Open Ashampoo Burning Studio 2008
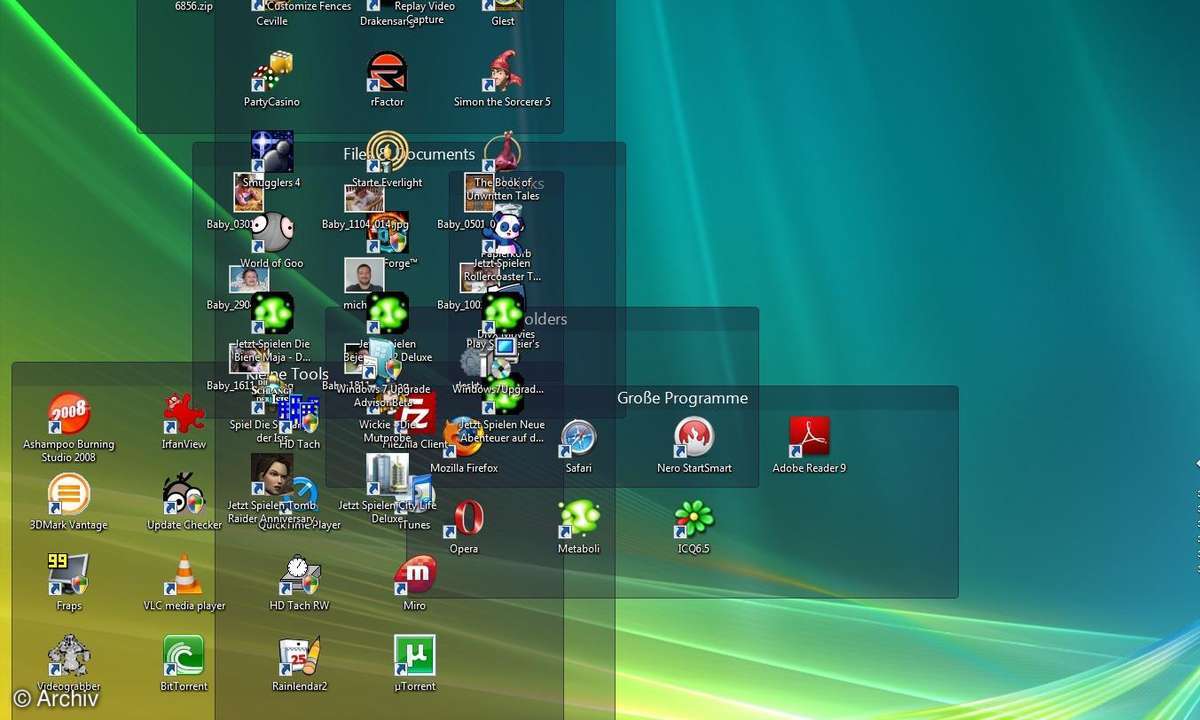Viewport: 1200px width, 720px height. (69, 414)
